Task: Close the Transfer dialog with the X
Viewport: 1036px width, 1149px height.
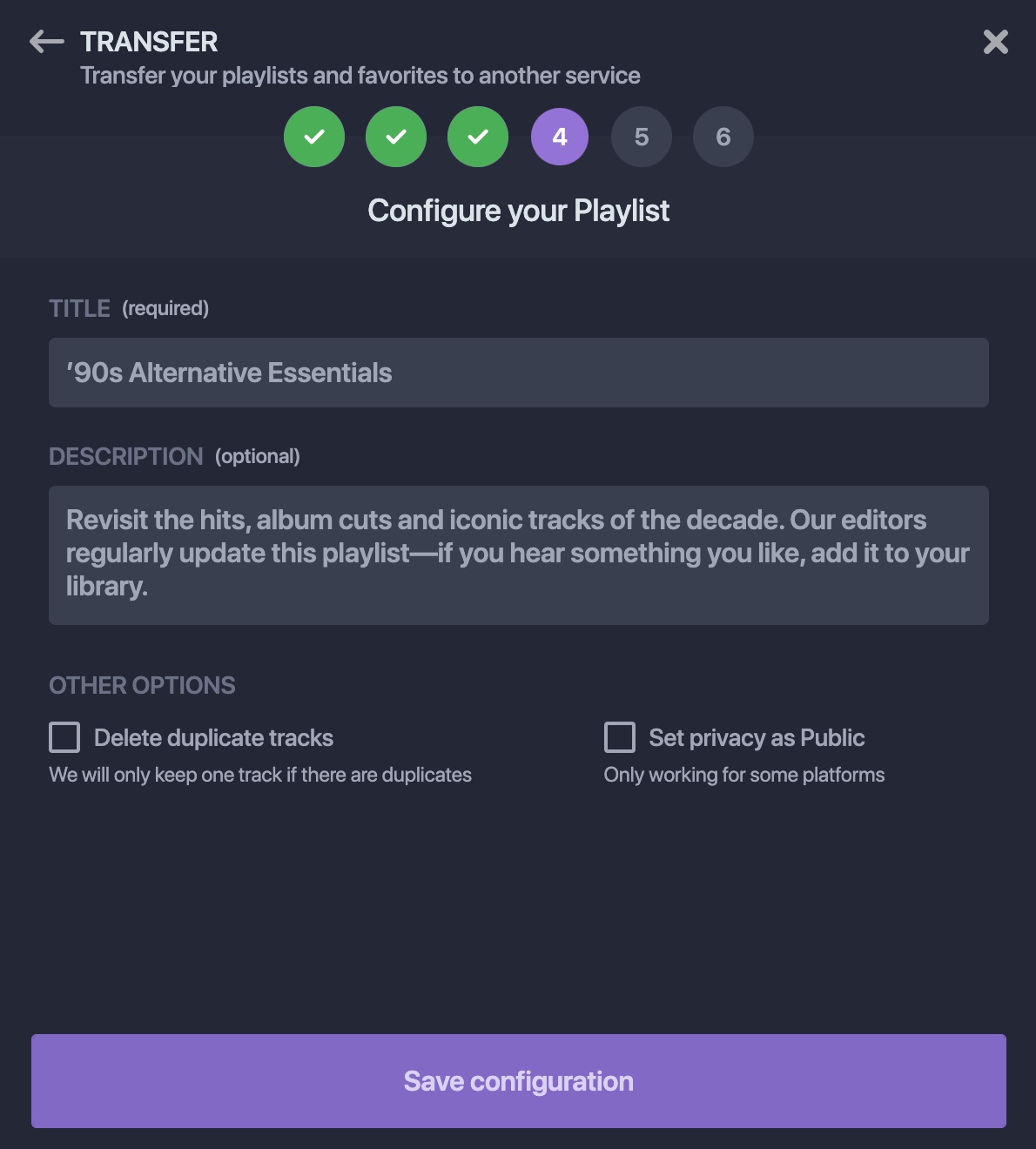Action: [x=995, y=42]
